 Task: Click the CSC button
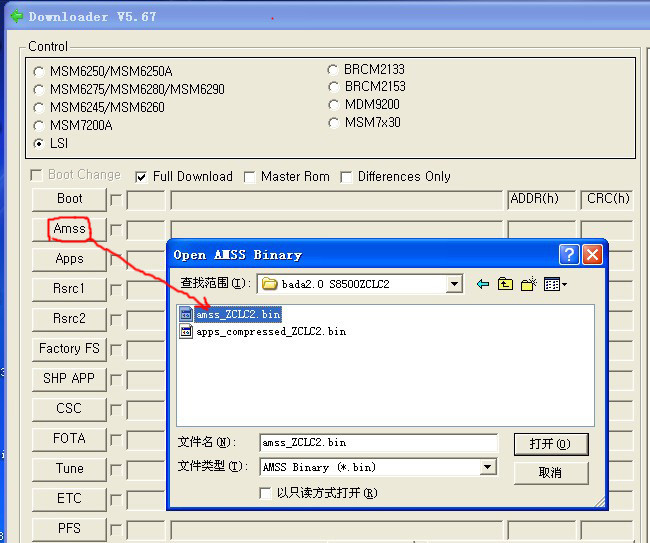[x=69, y=409]
